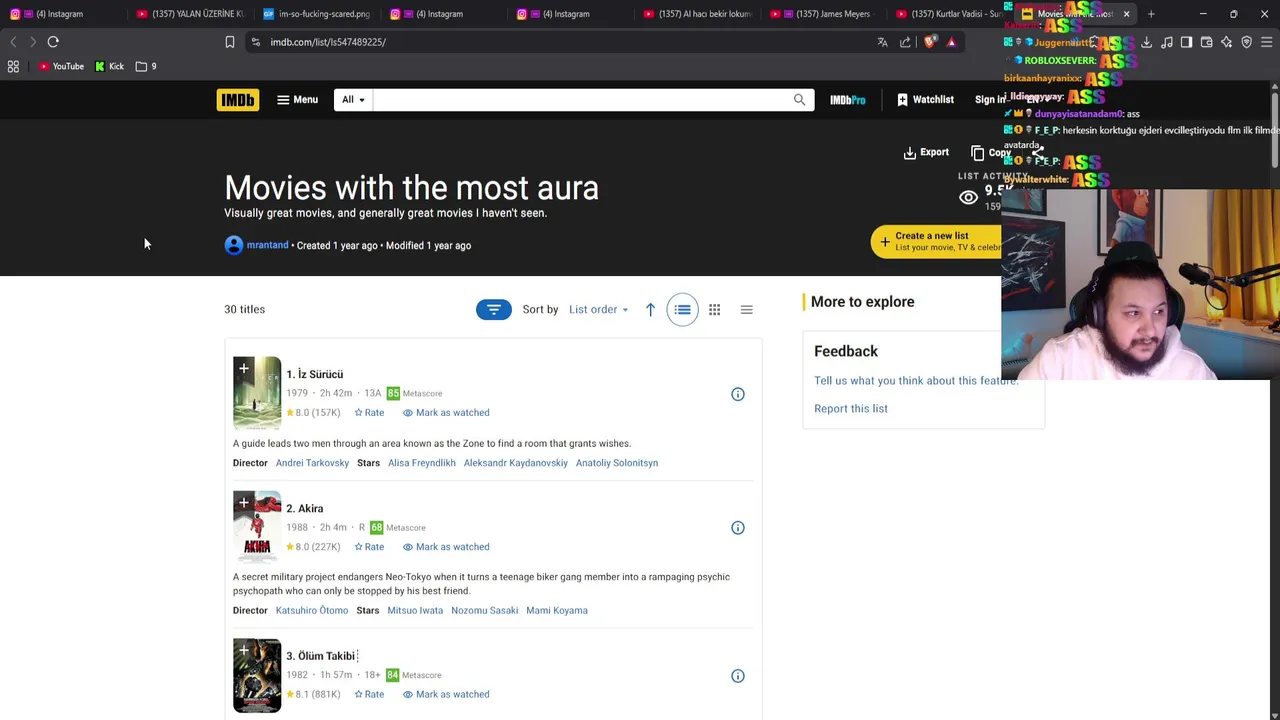Mark İz Sürücü as watched
The width and height of the screenshot is (1280, 720).
(446, 412)
